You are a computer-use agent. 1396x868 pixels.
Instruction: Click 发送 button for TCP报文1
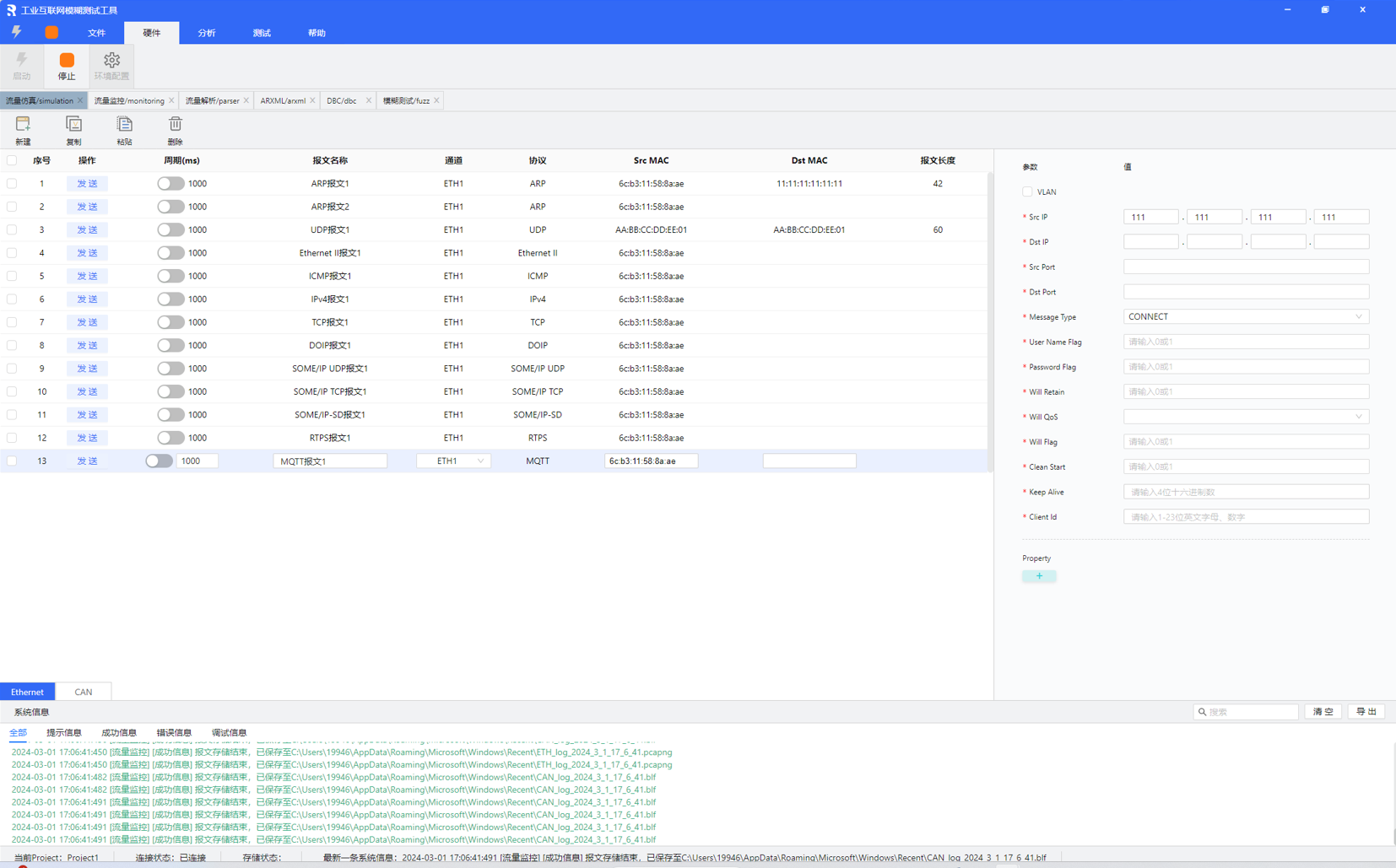coord(87,322)
